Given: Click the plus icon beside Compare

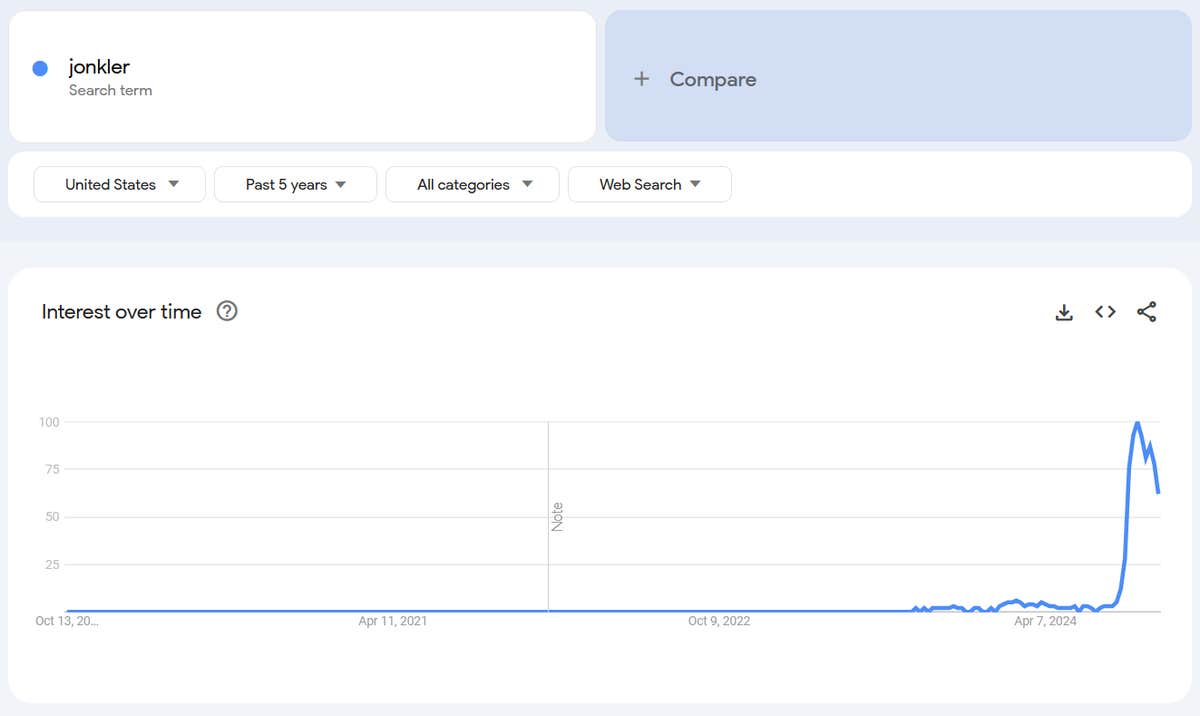Looking at the screenshot, I should click(x=642, y=79).
